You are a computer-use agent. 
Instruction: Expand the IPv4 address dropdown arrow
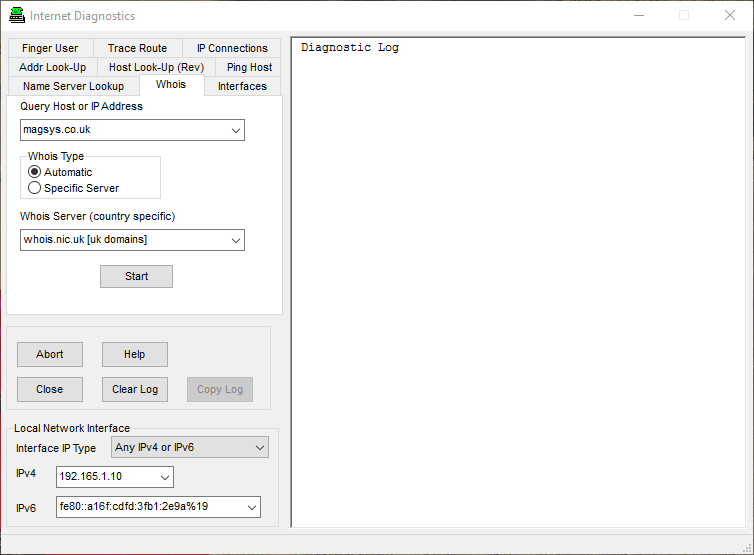click(x=165, y=477)
